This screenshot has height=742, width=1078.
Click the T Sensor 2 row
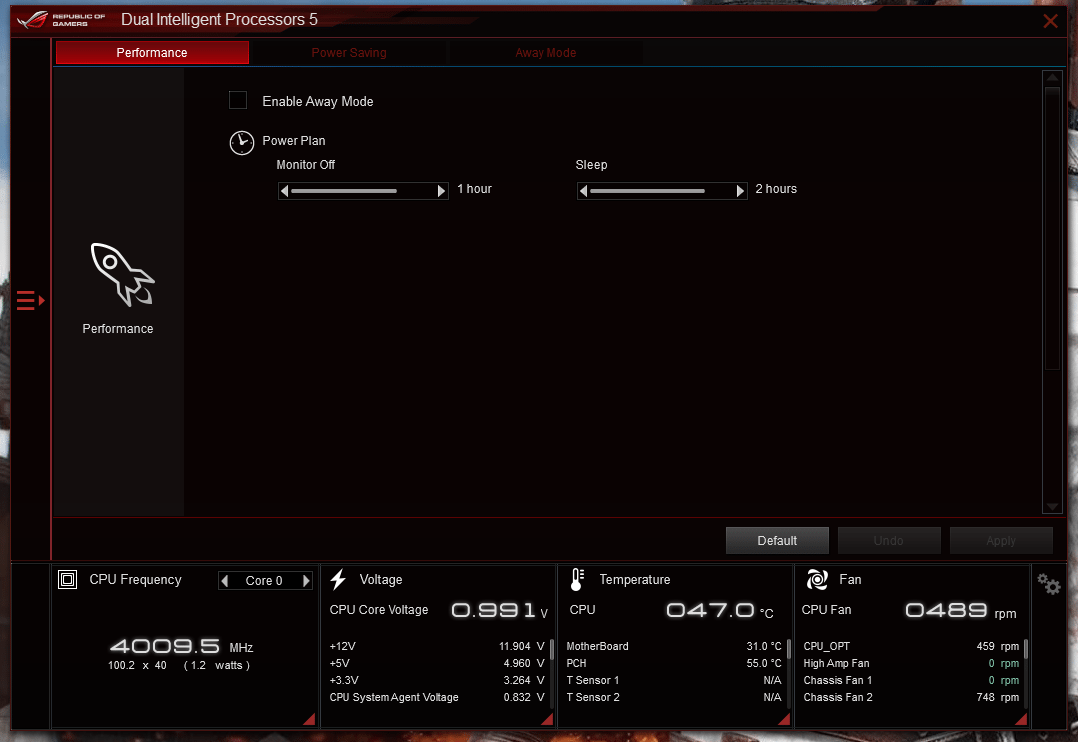pos(674,697)
